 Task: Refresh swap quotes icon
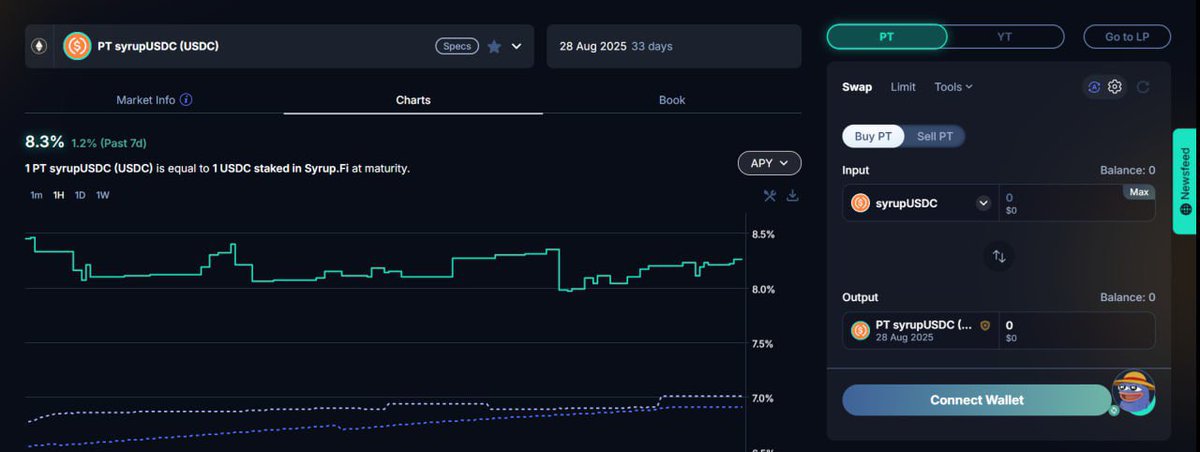(x=1143, y=87)
